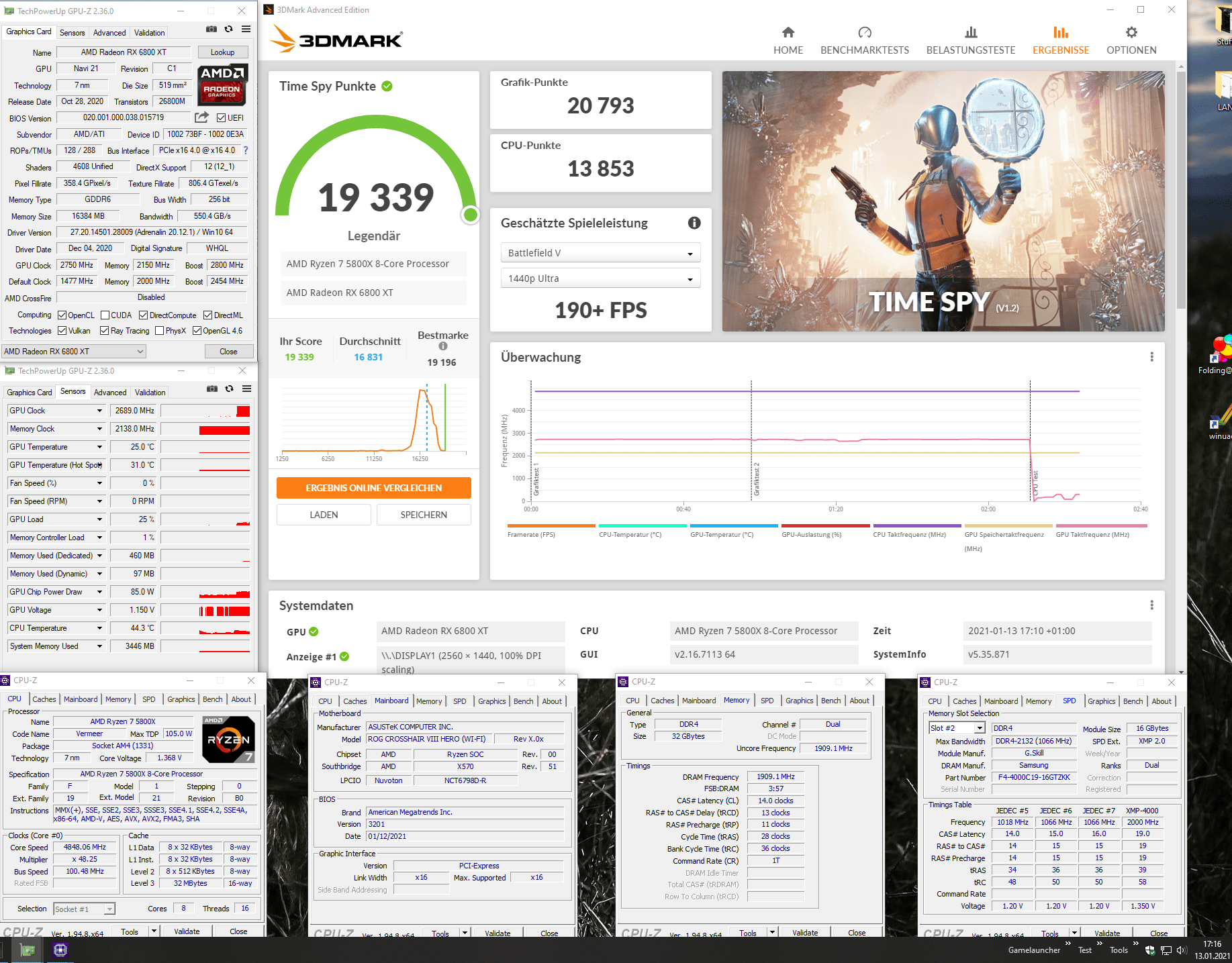Image resolution: width=1232 pixels, height=963 pixels.
Task: Click the AMD Radeon Graphics logo in GPU-Z
Action: pyautogui.click(x=222, y=85)
